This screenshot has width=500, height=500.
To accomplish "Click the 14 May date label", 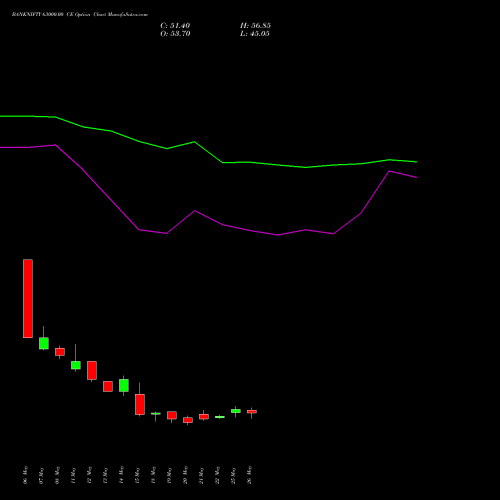I will pyautogui.click(x=122, y=475).
